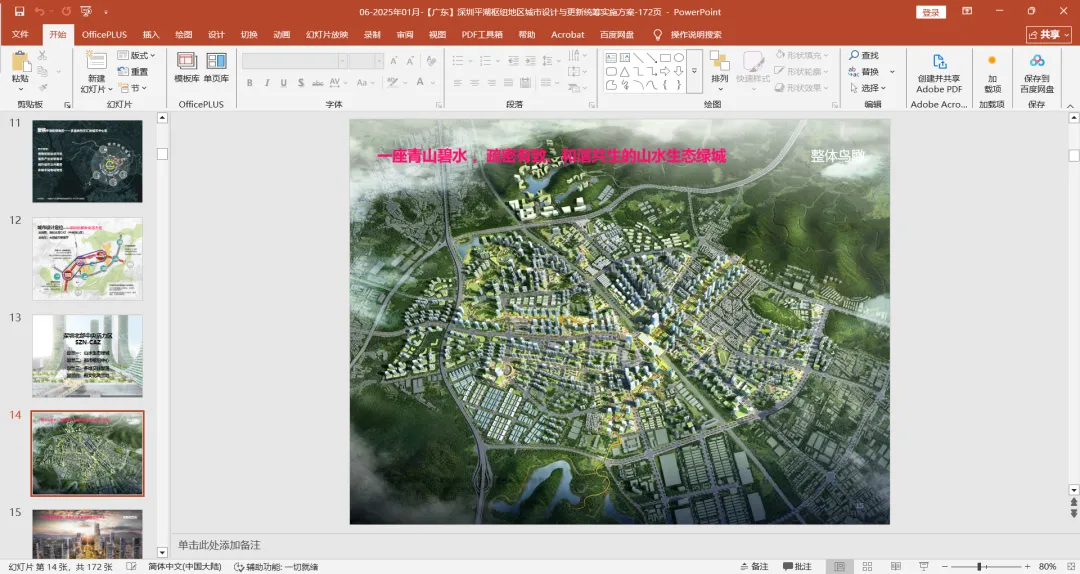
Task: Select slide 13 thumbnail
Action: [x=87, y=356]
